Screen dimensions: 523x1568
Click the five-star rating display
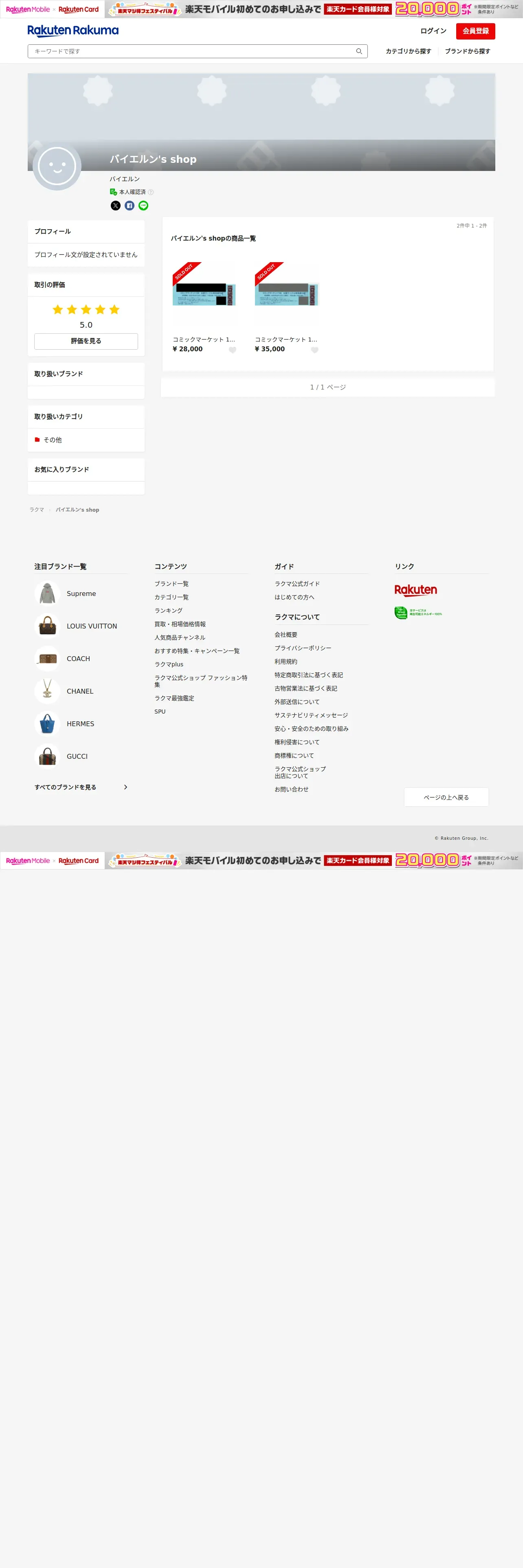point(86,310)
